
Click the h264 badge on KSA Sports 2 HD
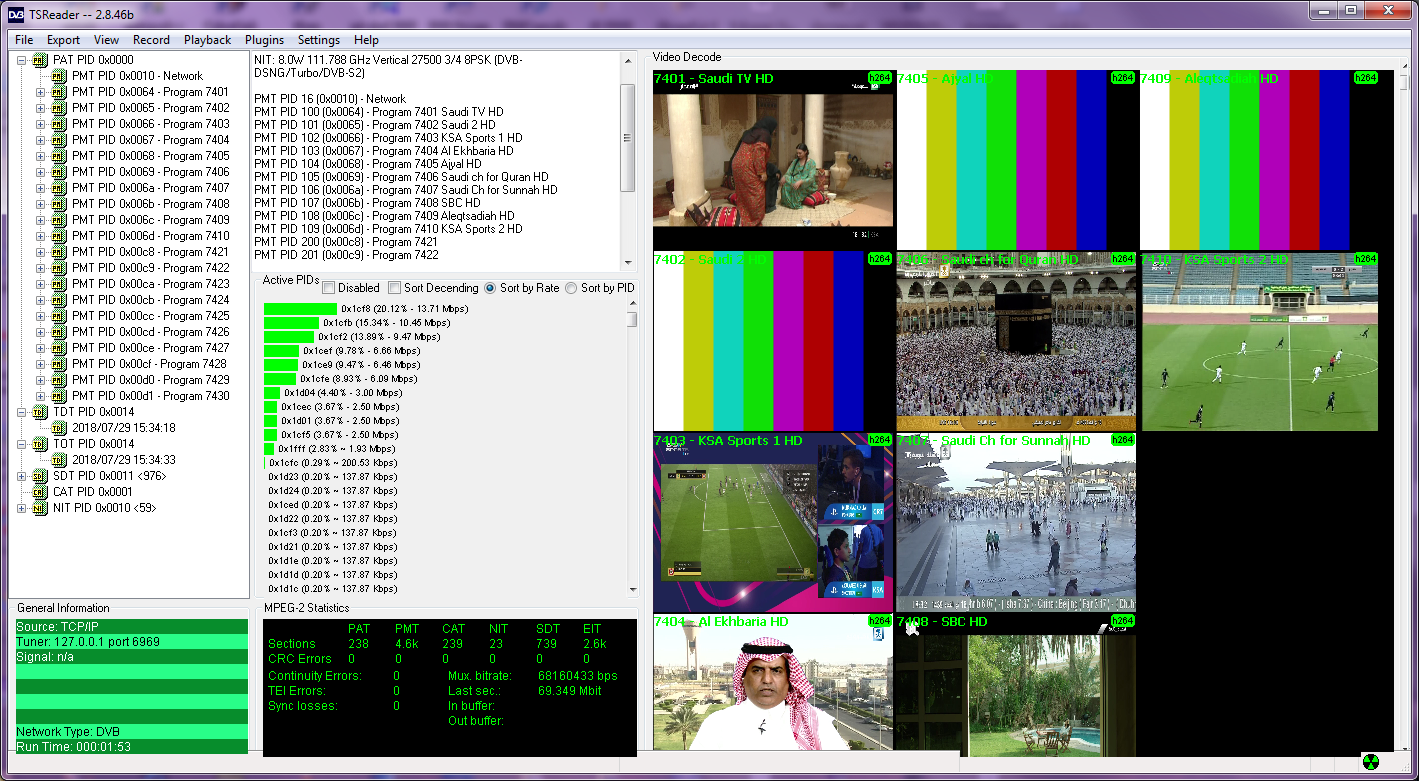click(x=1365, y=258)
